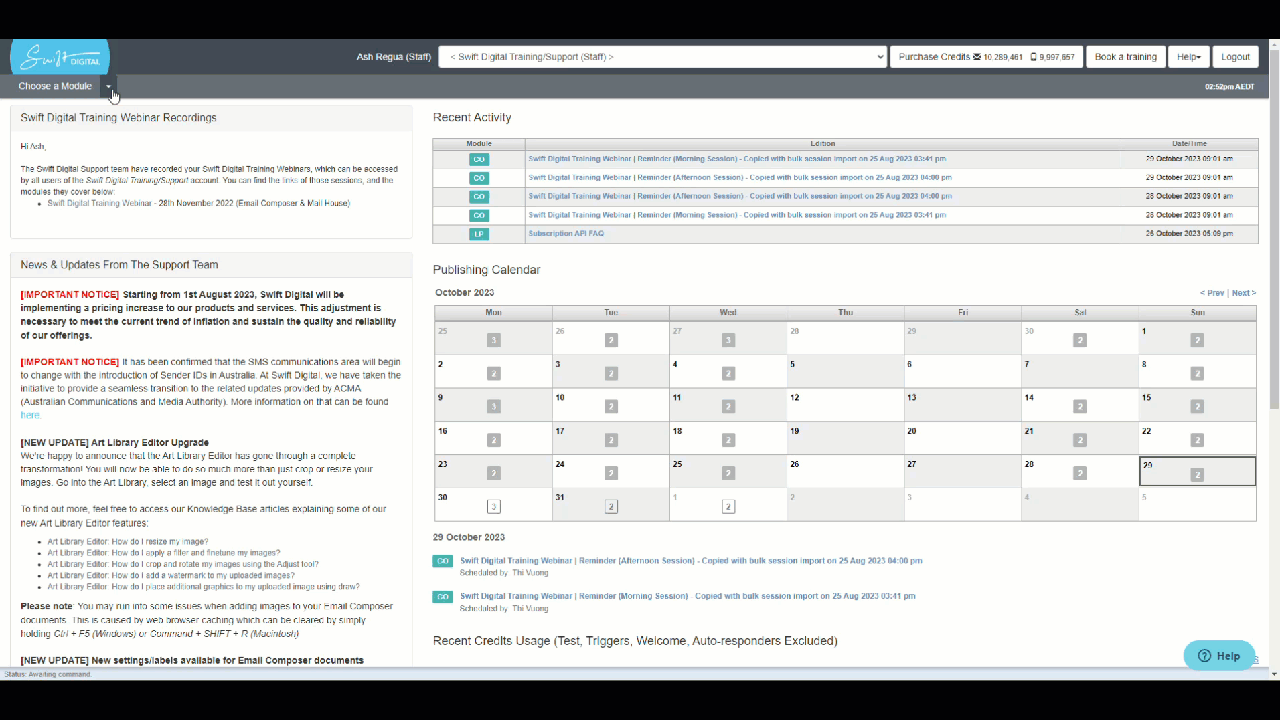Screen dimensions: 1280x720
Task: Select October 12 calendar cell
Action: click(845, 405)
